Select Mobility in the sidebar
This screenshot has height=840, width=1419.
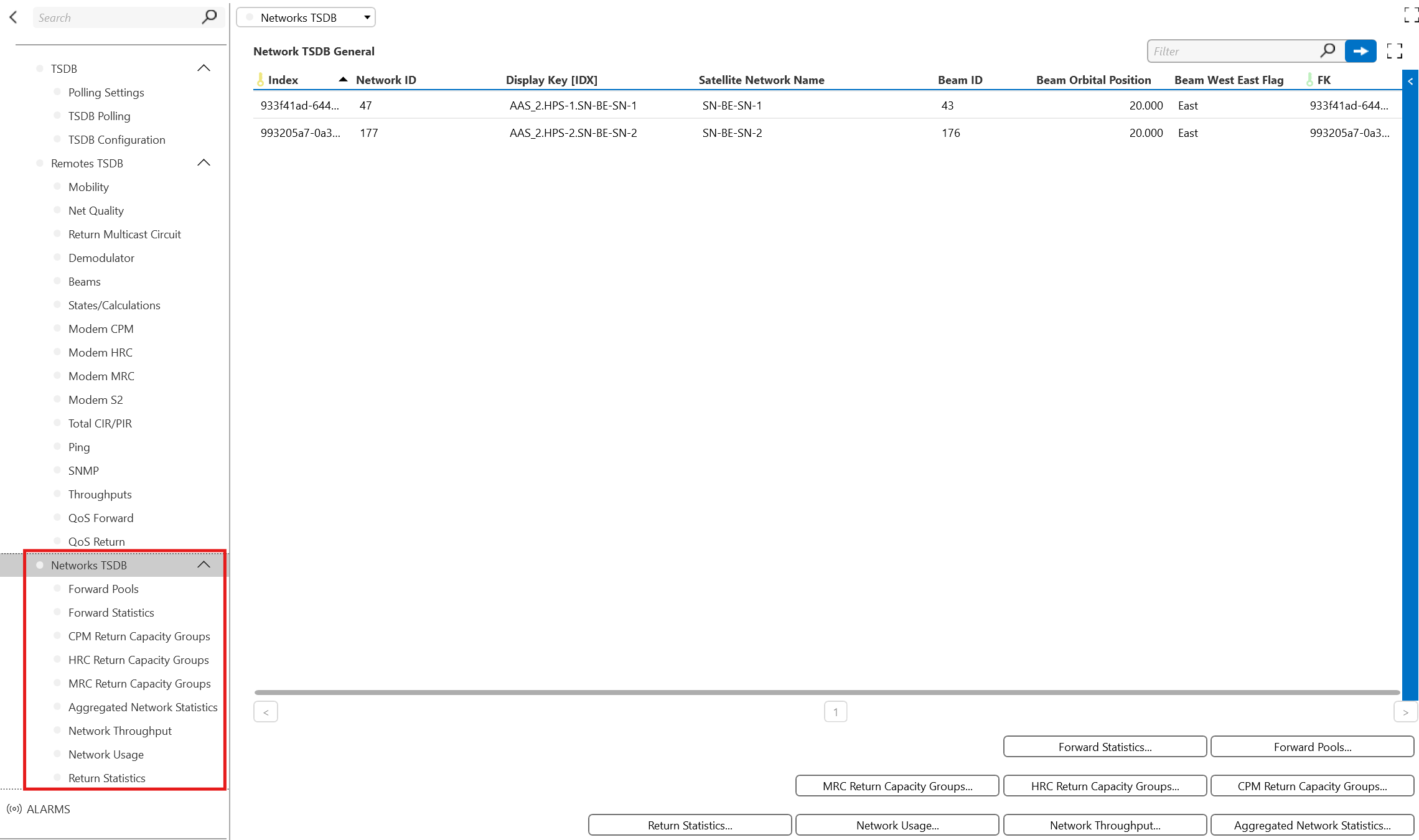pos(88,187)
